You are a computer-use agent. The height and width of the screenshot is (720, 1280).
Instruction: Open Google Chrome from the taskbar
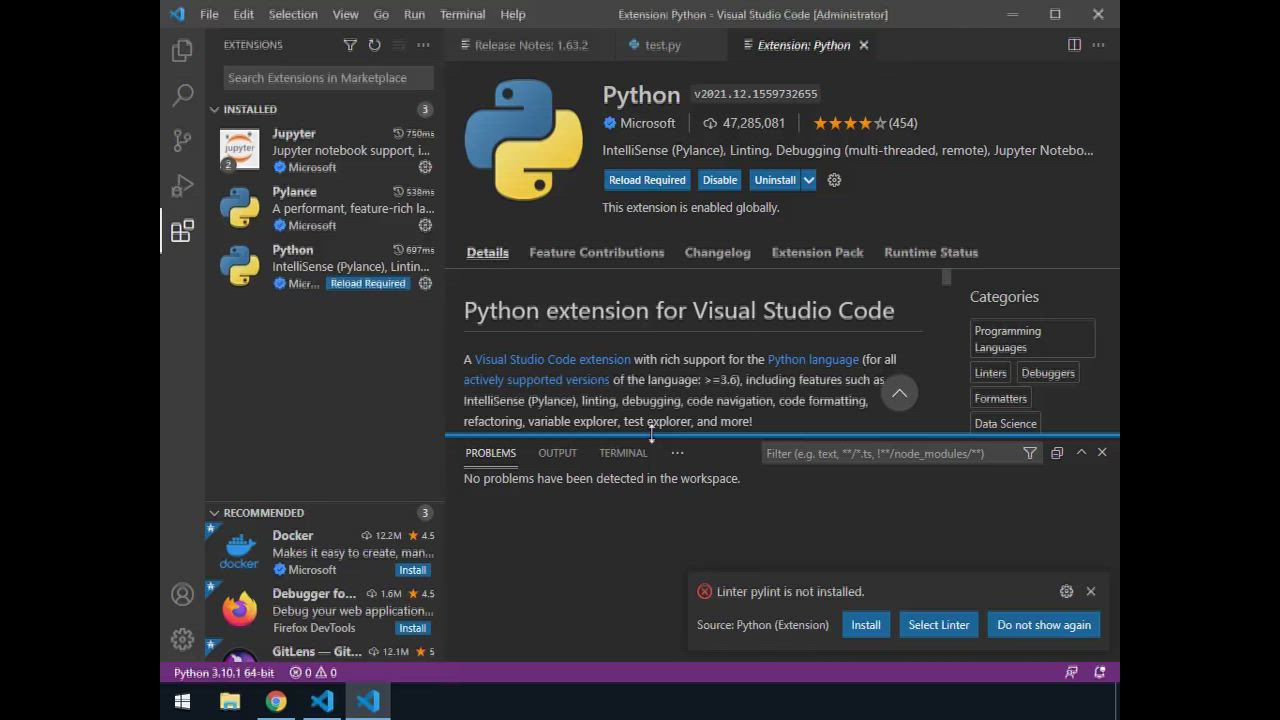[276, 701]
